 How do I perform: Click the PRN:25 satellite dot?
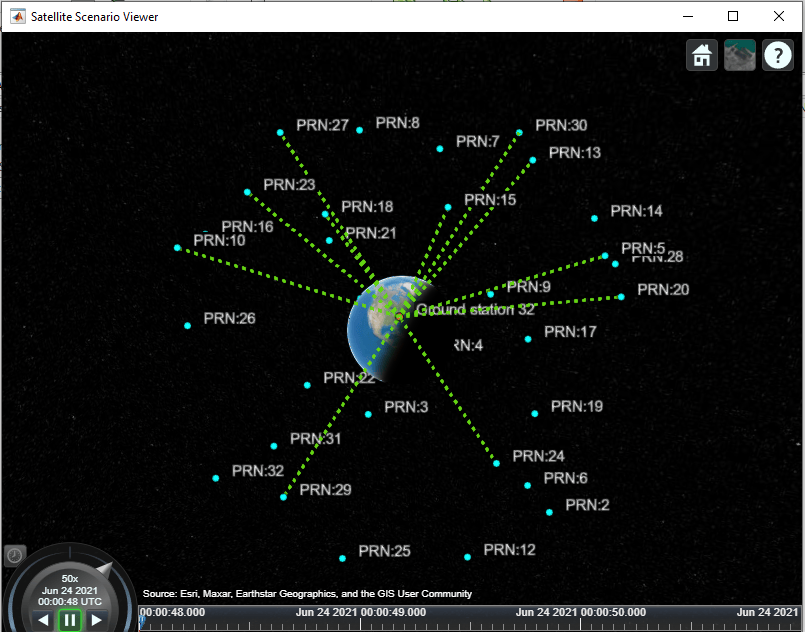click(x=342, y=558)
